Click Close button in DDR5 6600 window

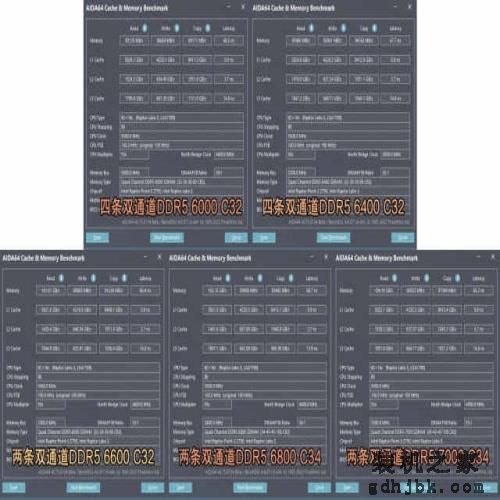153,488
